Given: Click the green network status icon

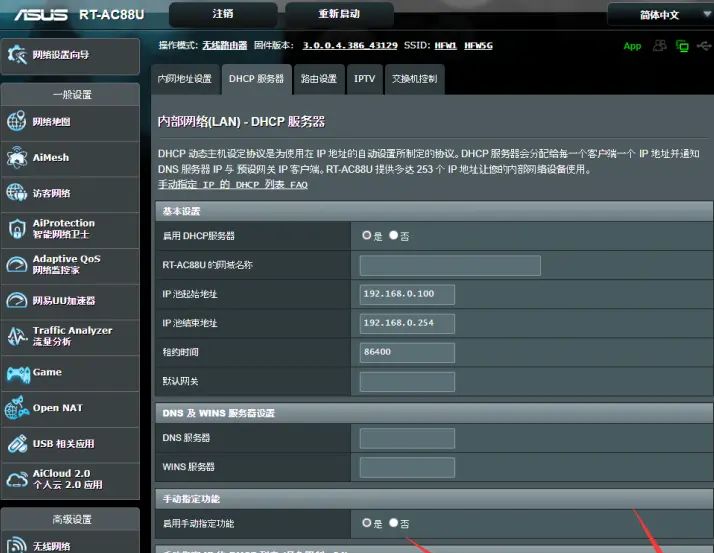Looking at the screenshot, I should [682, 46].
